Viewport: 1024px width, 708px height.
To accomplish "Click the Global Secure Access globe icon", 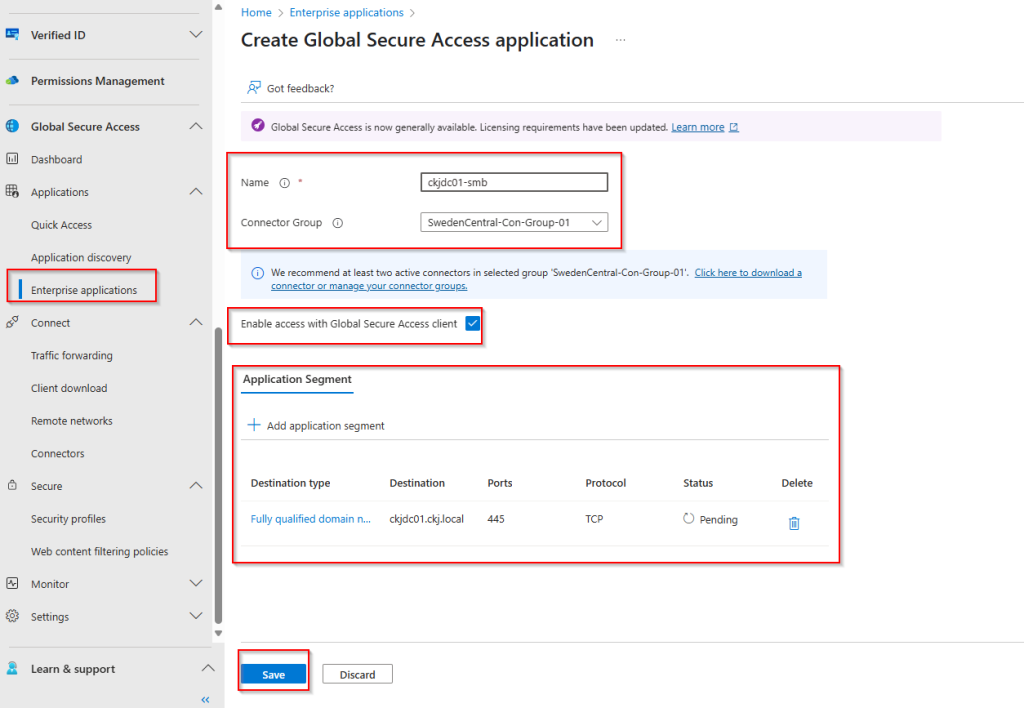I will click(x=13, y=127).
